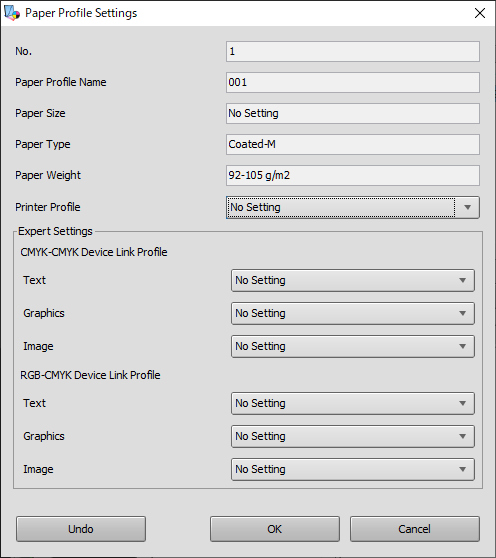The height and width of the screenshot is (558, 496).
Task: Expand the CMYK-CMYK Image profile dropdown
Action: pyautogui.click(x=353, y=346)
